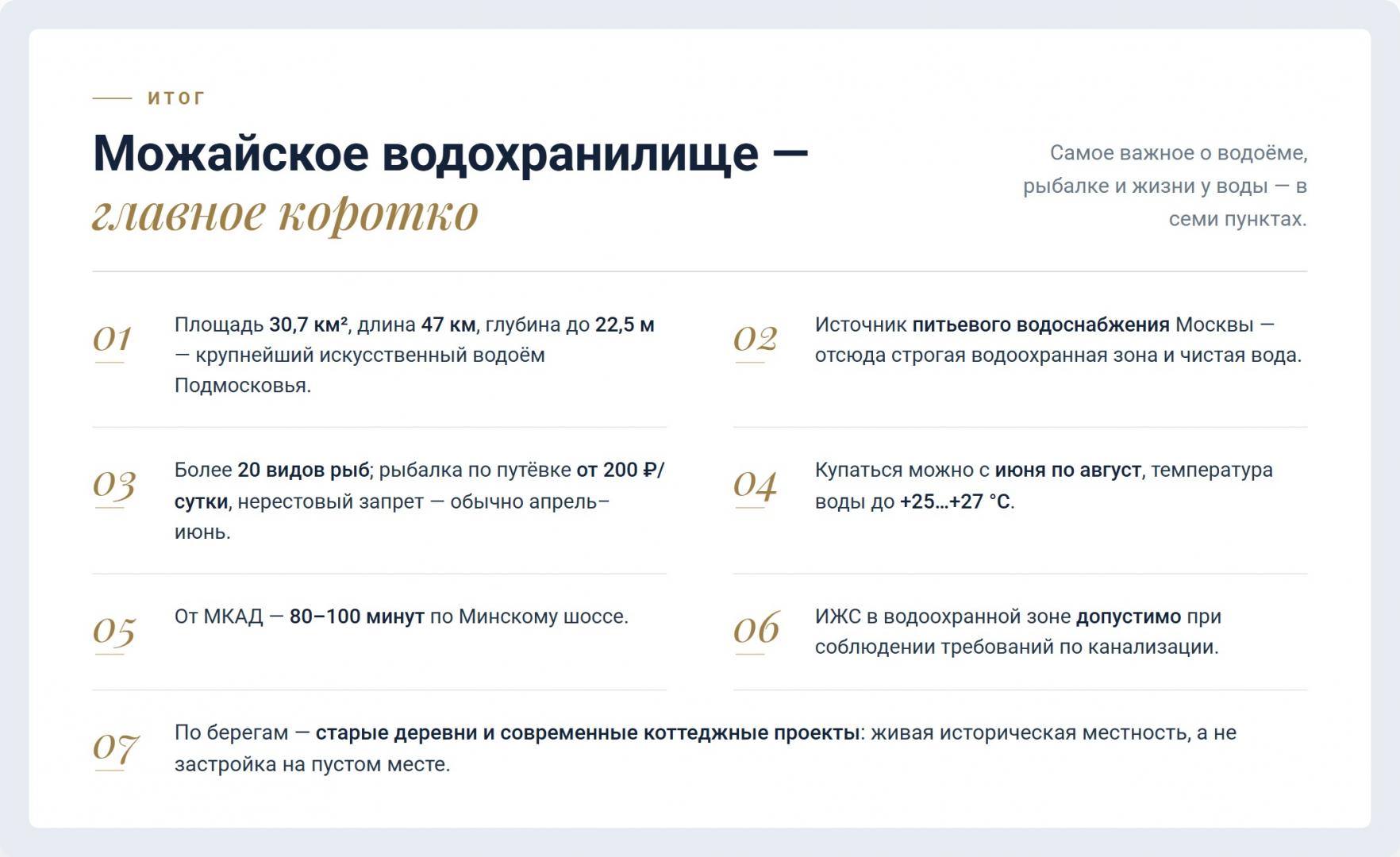The height and width of the screenshot is (857, 1400).
Task: Click the number '06' marker
Action: click(756, 628)
